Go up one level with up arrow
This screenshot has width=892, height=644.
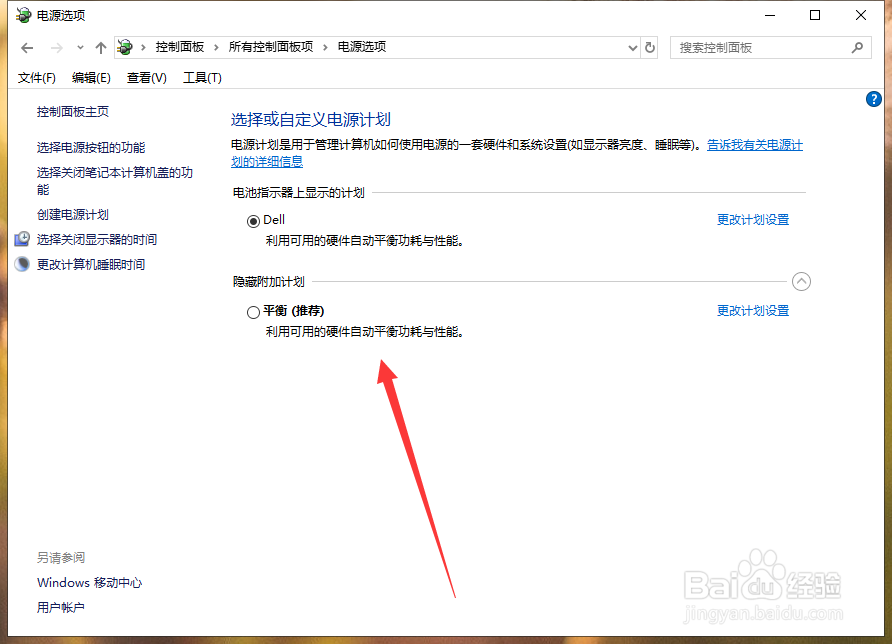pyautogui.click(x=101, y=48)
